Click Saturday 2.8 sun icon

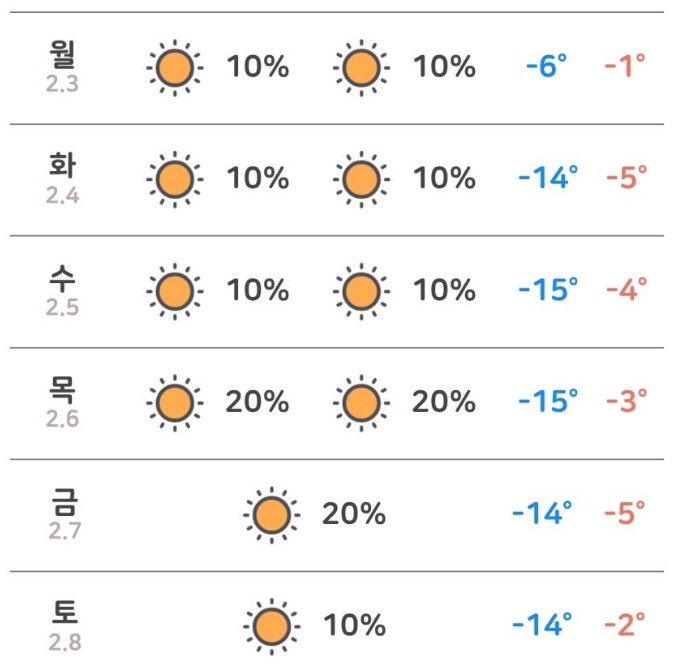tap(272, 627)
